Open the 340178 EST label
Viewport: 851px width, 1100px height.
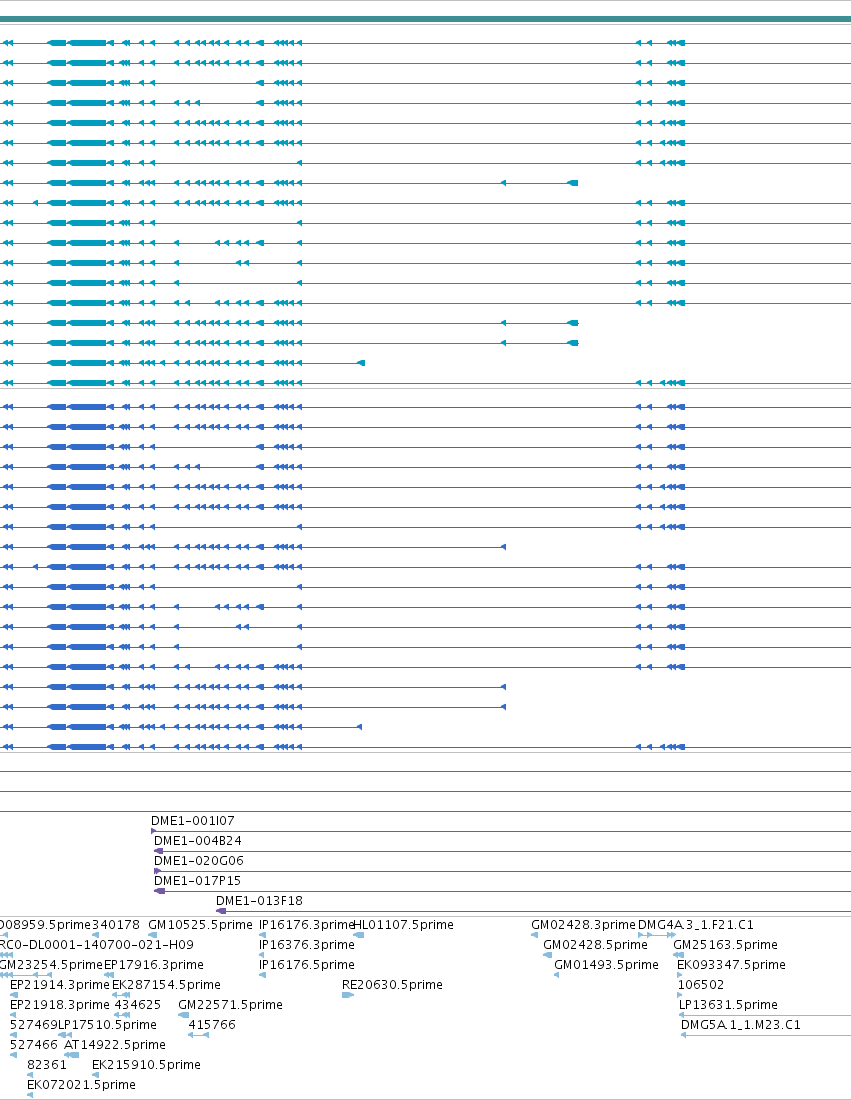pos(116,925)
